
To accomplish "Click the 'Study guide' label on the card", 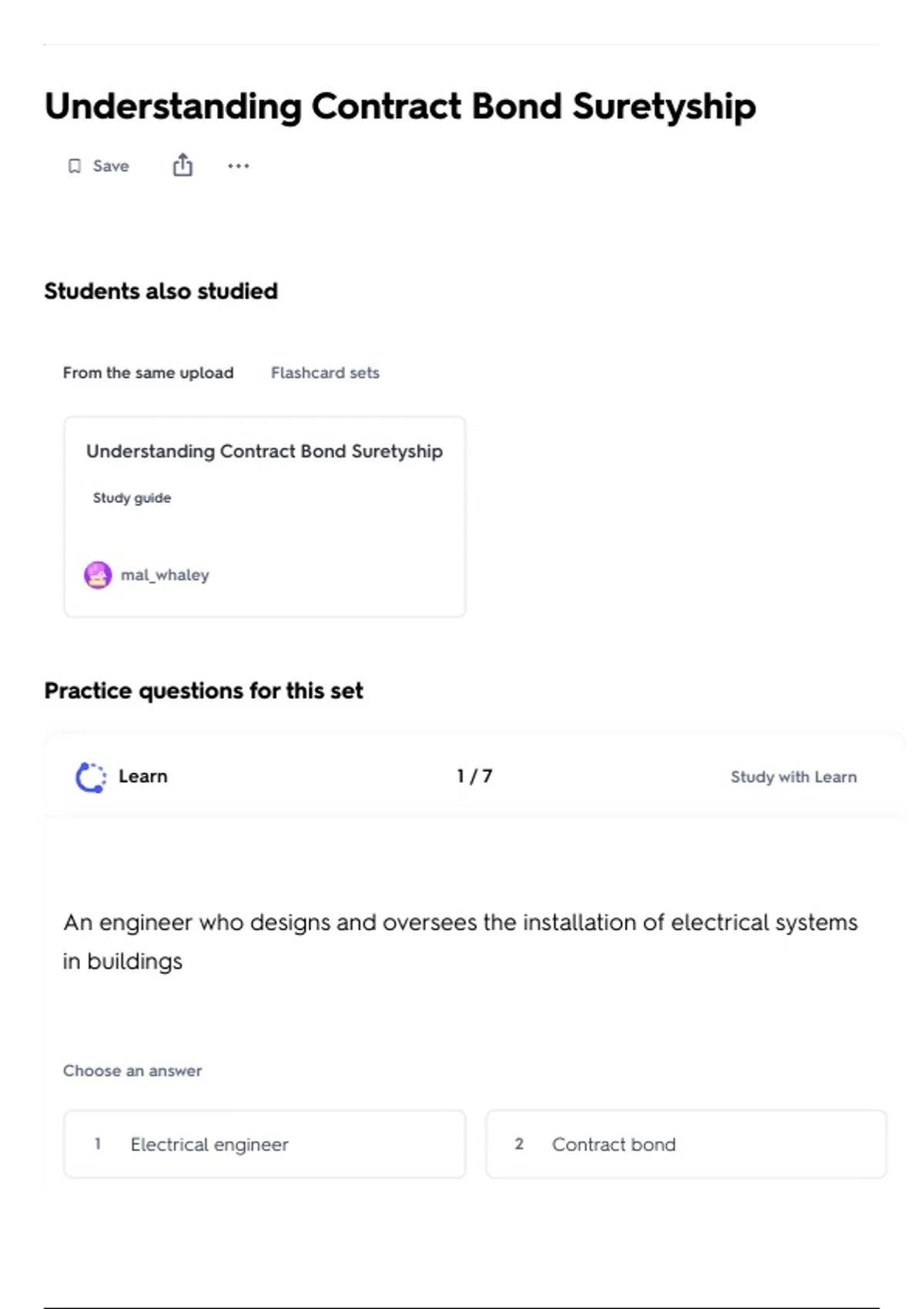I will point(132,498).
